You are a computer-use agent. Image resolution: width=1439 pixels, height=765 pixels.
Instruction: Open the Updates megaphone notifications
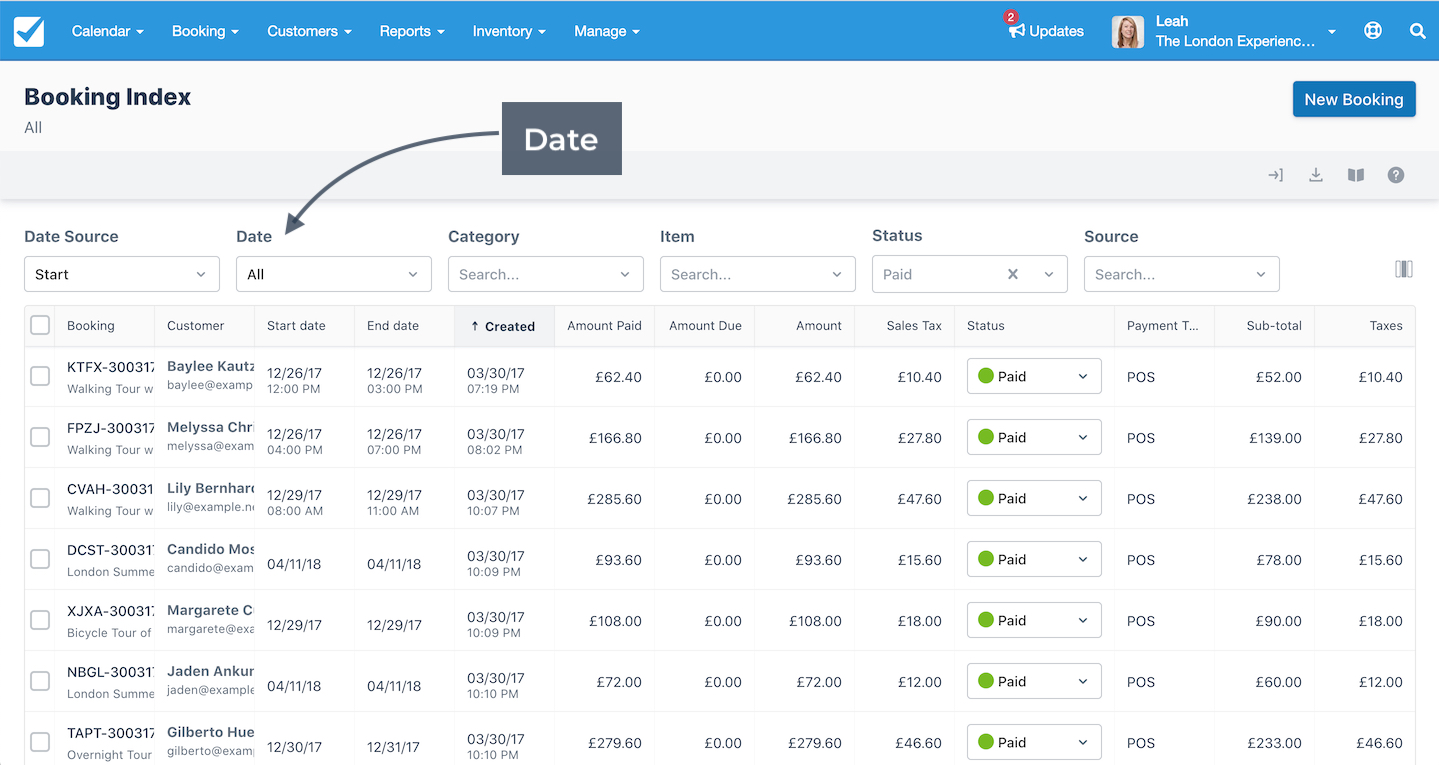click(1046, 31)
